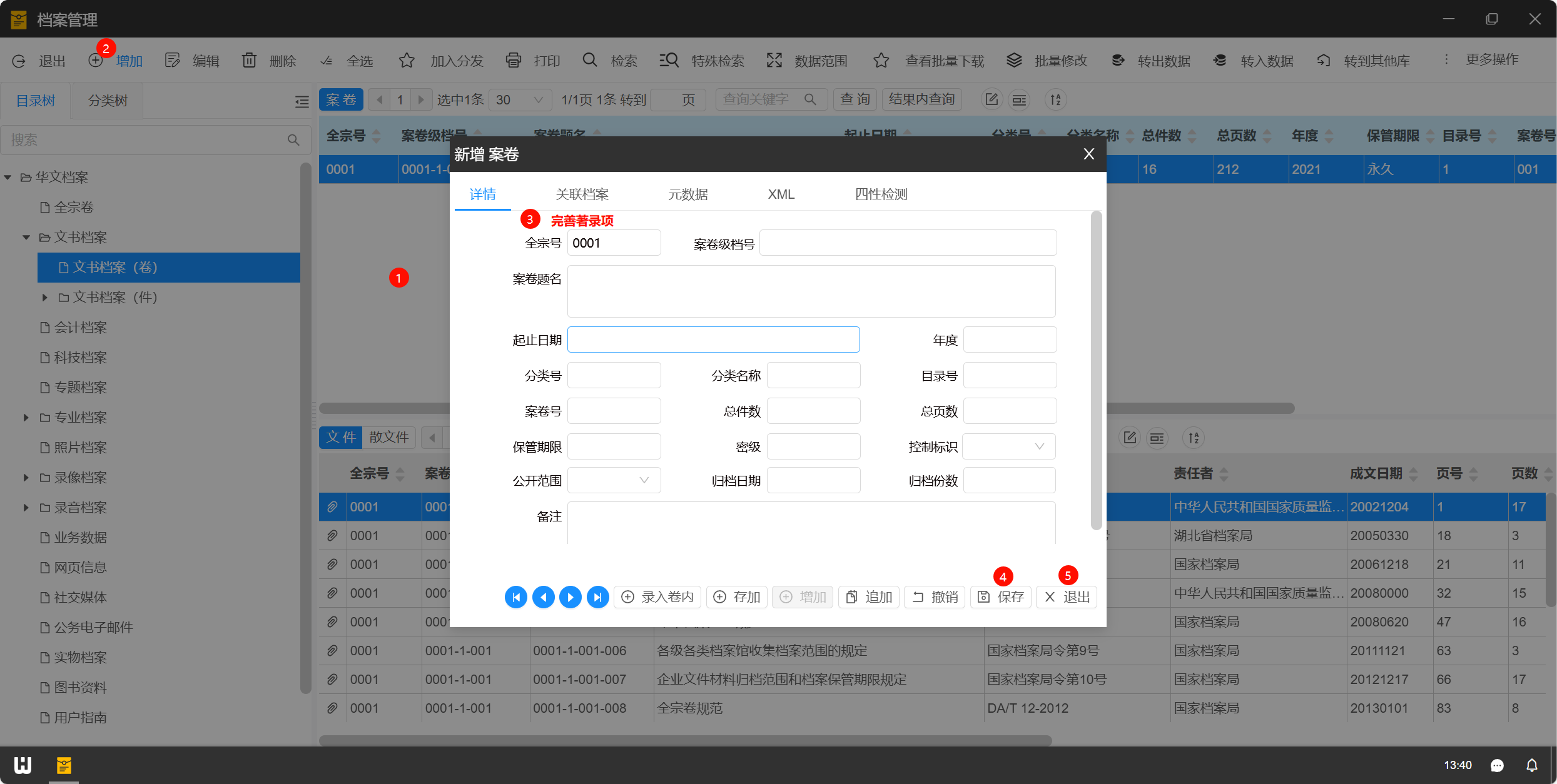Switch to the 分类树 tab

coord(108,101)
